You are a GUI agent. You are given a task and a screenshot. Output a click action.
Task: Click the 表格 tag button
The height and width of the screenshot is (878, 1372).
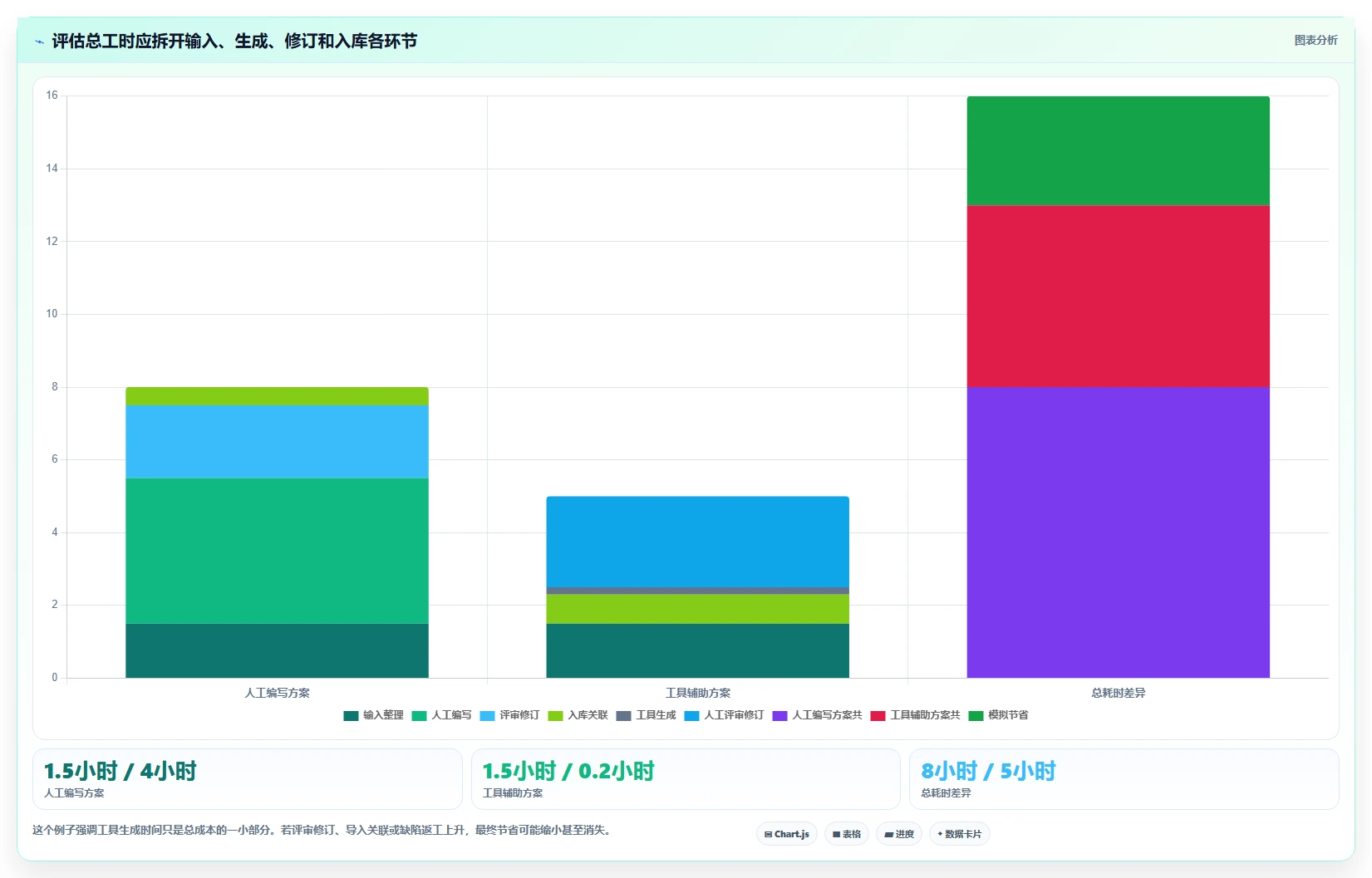point(847,834)
